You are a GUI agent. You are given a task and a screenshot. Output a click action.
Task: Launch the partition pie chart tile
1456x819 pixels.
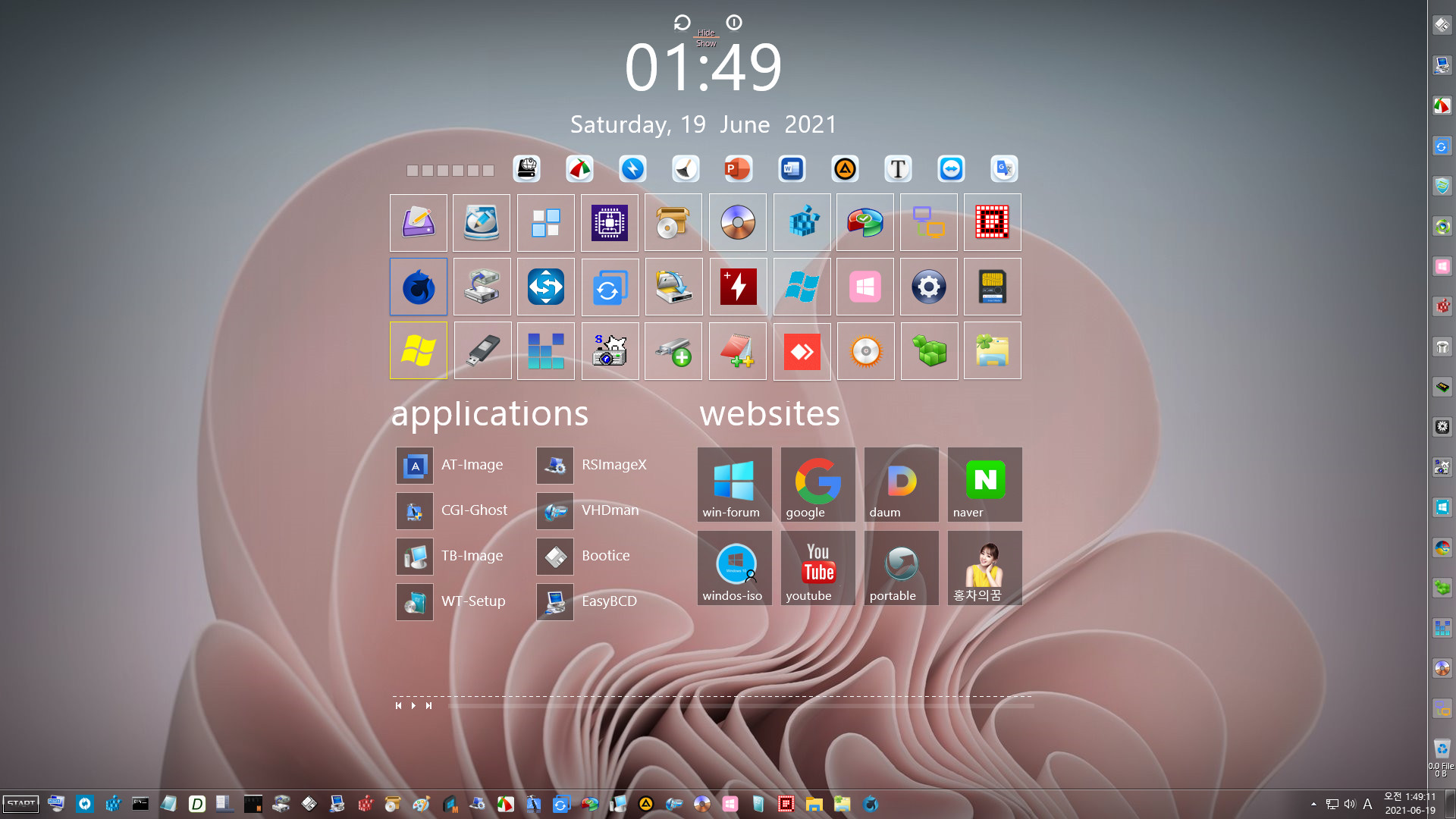point(865,222)
